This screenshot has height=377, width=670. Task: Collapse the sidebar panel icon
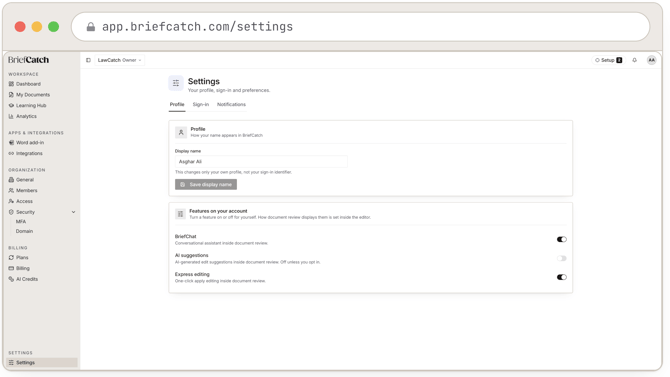click(88, 60)
